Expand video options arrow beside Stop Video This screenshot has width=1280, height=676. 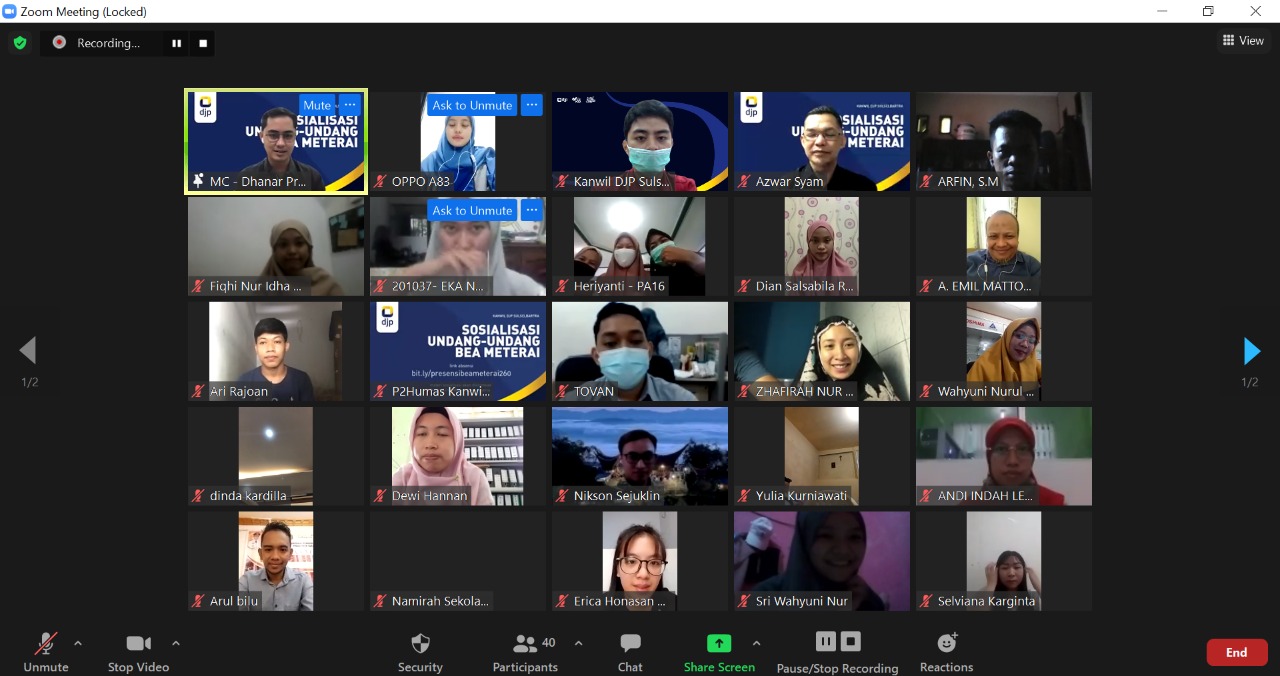[x=176, y=643]
